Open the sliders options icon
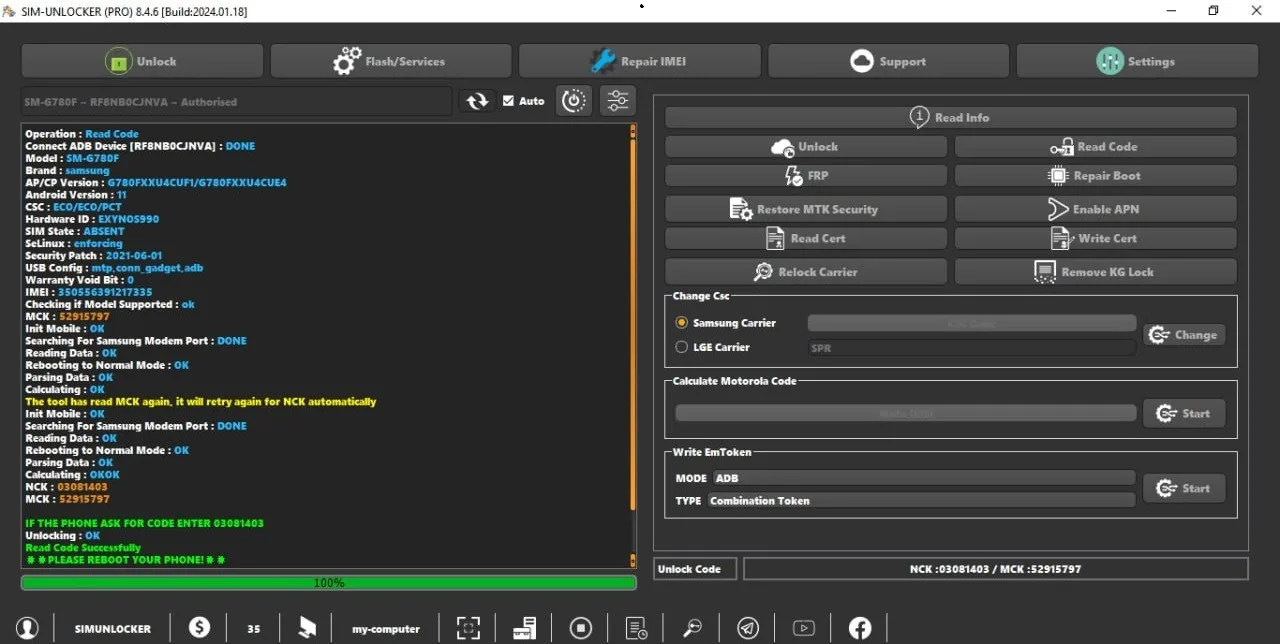The height and width of the screenshot is (644, 1280). tap(618, 101)
